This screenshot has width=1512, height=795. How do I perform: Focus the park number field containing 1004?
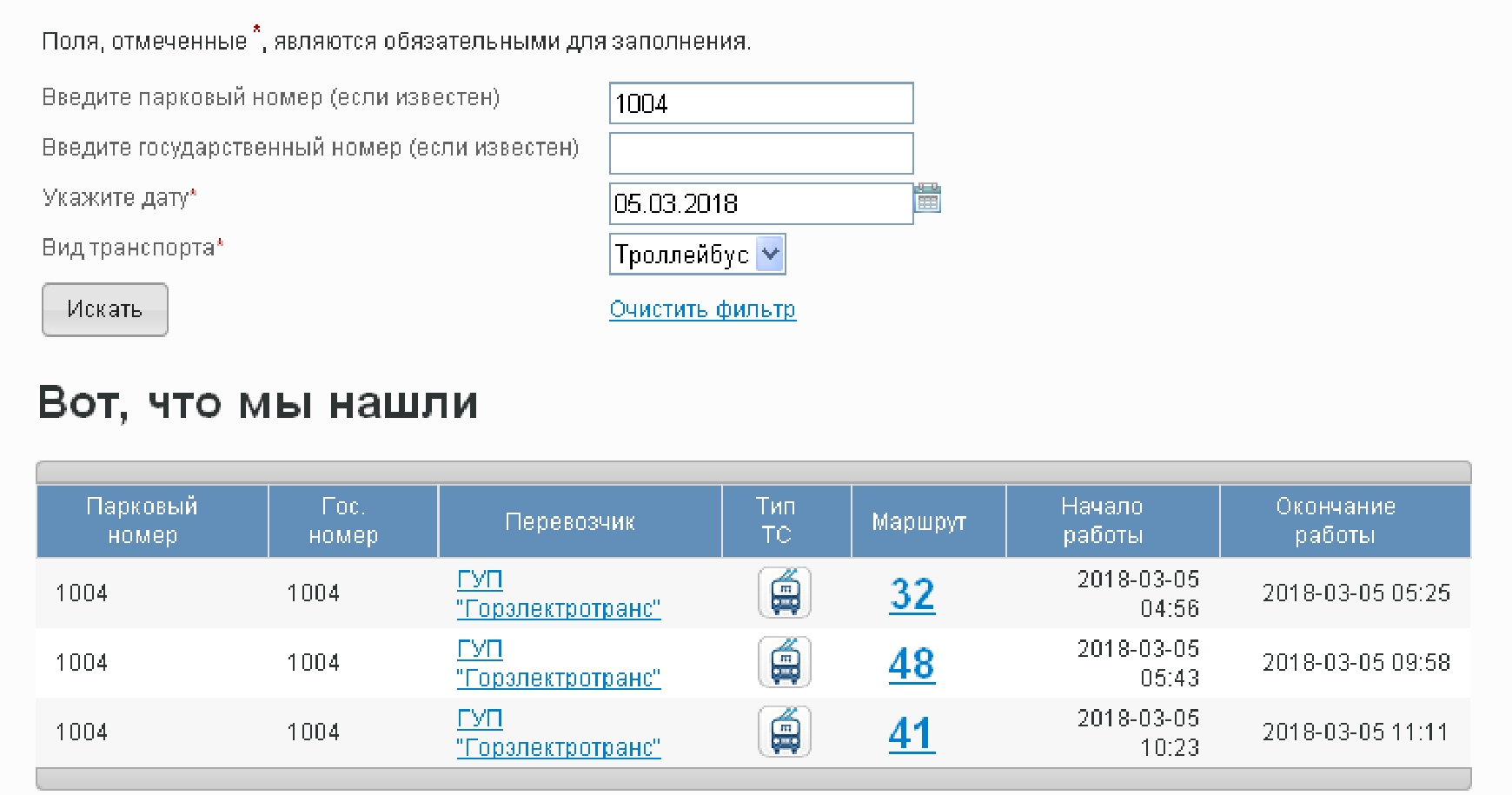pyautogui.click(x=760, y=103)
